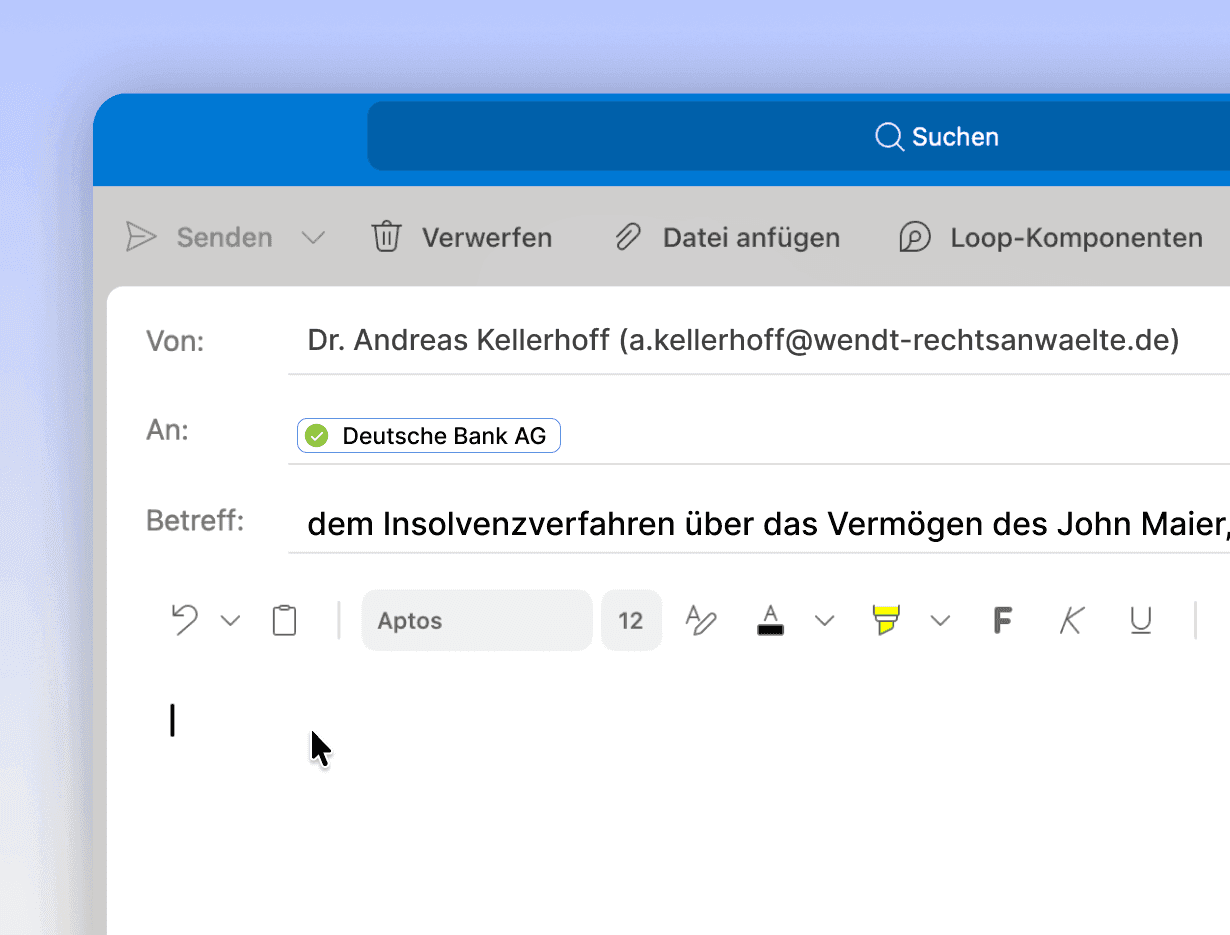Image resolution: width=1230 pixels, height=935 pixels.
Task: Click the green check on Deutsche Bank AG
Action: [x=317, y=435]
